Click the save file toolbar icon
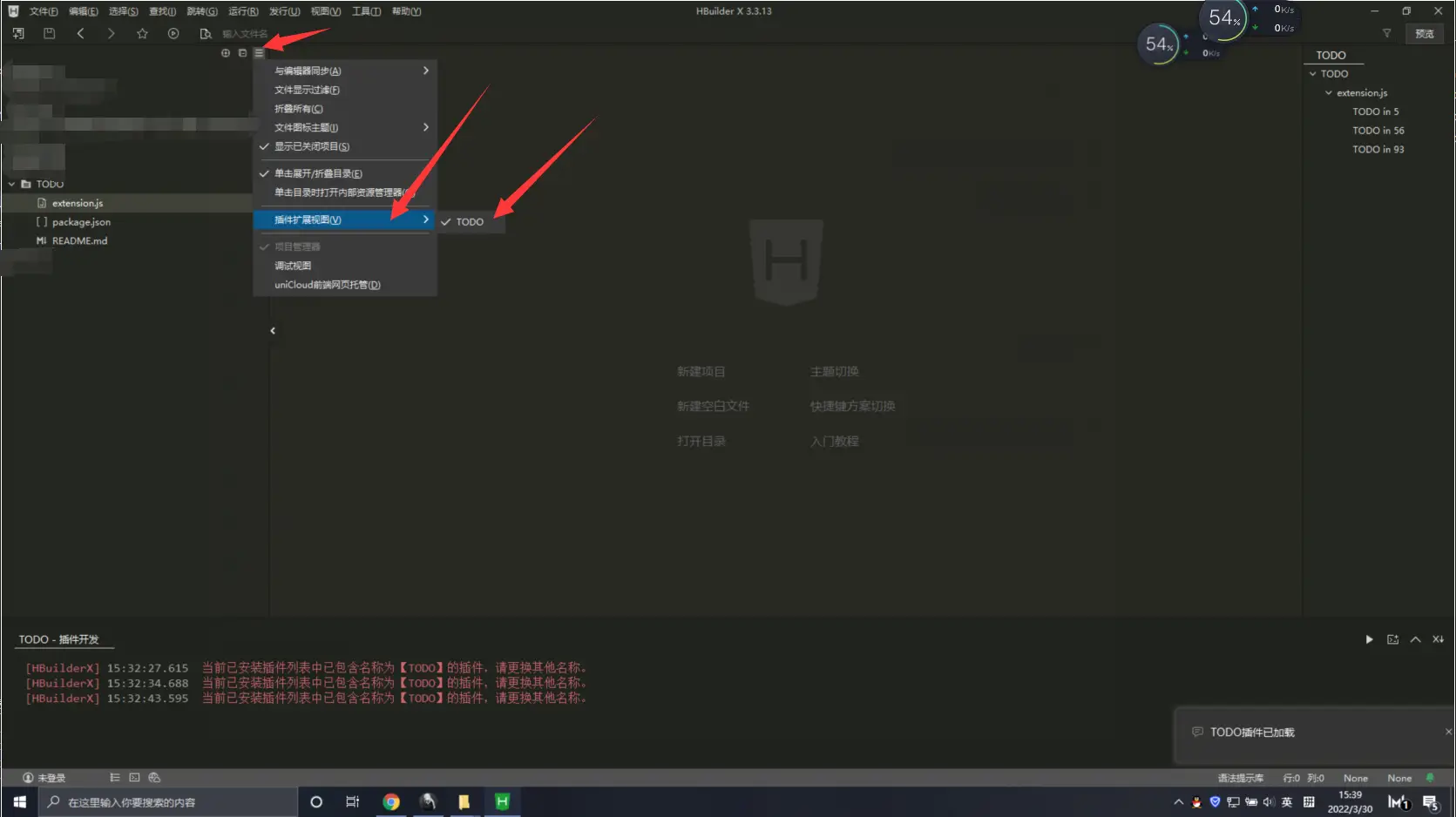Image resolution: width=1456 pixels, height=817 pixels. click(x=50, y=33)
